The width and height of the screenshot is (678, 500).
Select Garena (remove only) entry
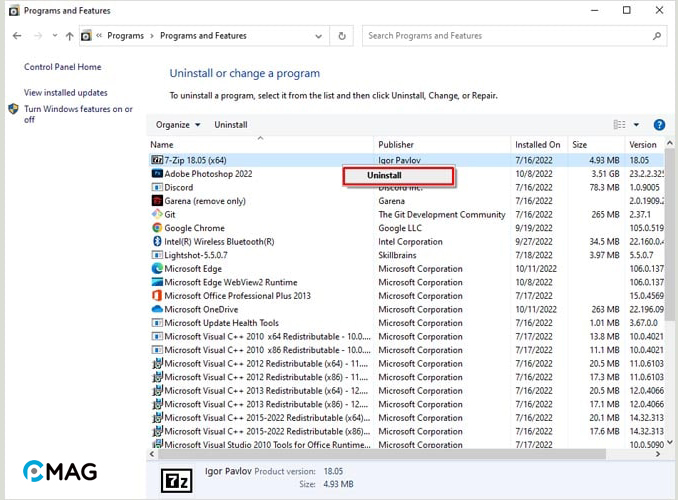click(205, 201)
